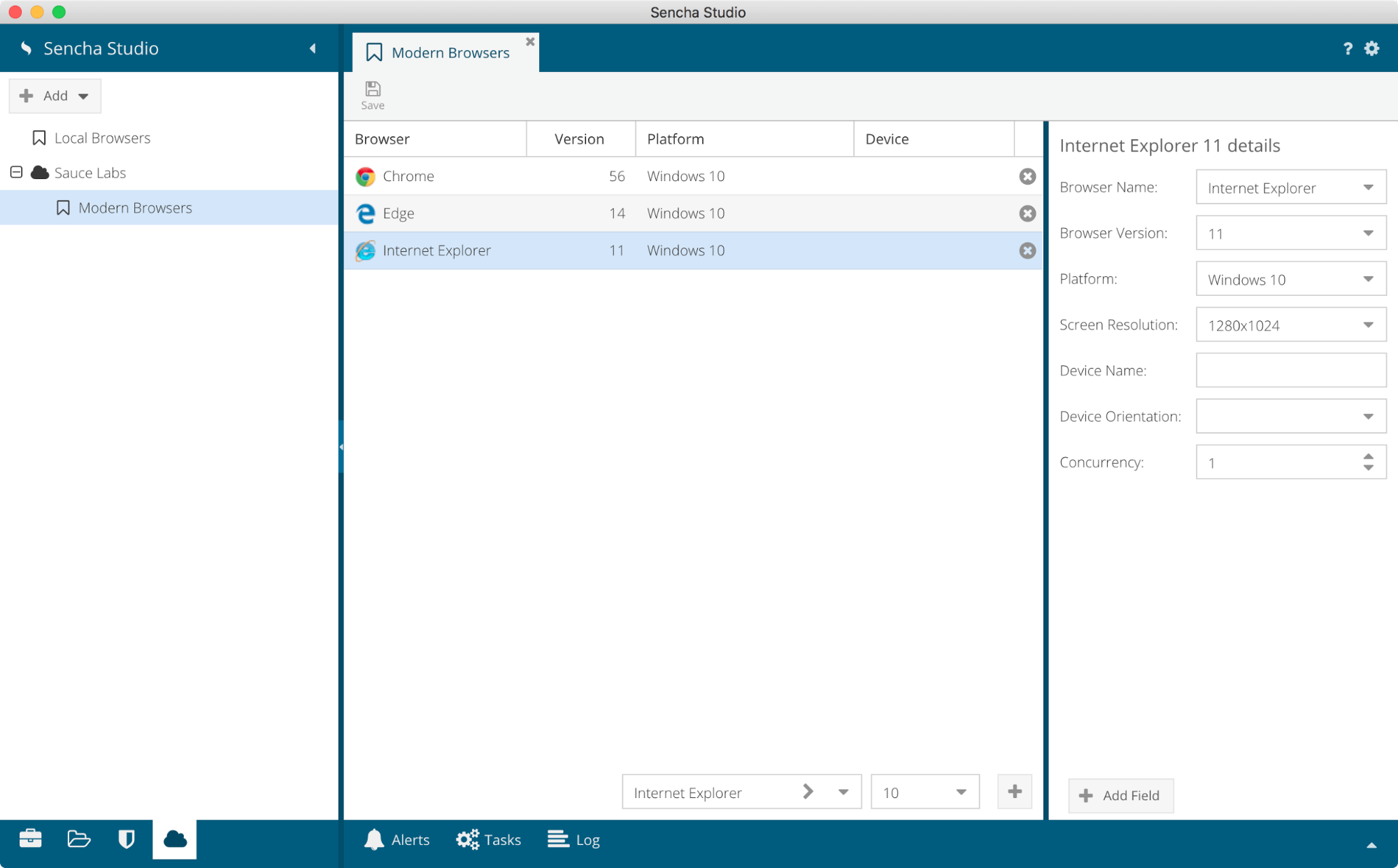Open the Screen Resolution dropdown
Viewport: 1398px width, 868px height.
[1368, 325]
